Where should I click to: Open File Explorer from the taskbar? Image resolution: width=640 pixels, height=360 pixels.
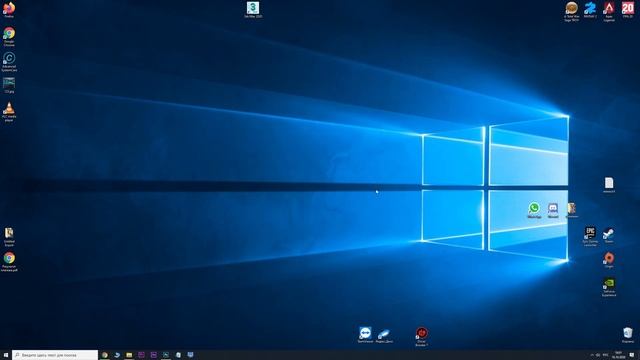(129, 355)
